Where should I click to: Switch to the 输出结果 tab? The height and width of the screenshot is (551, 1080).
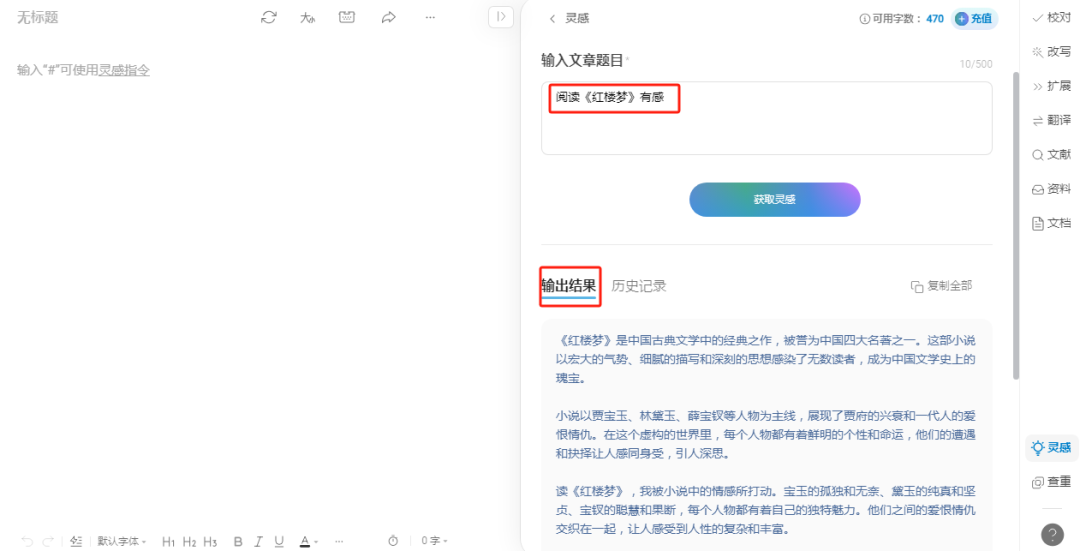click(569, 285)
